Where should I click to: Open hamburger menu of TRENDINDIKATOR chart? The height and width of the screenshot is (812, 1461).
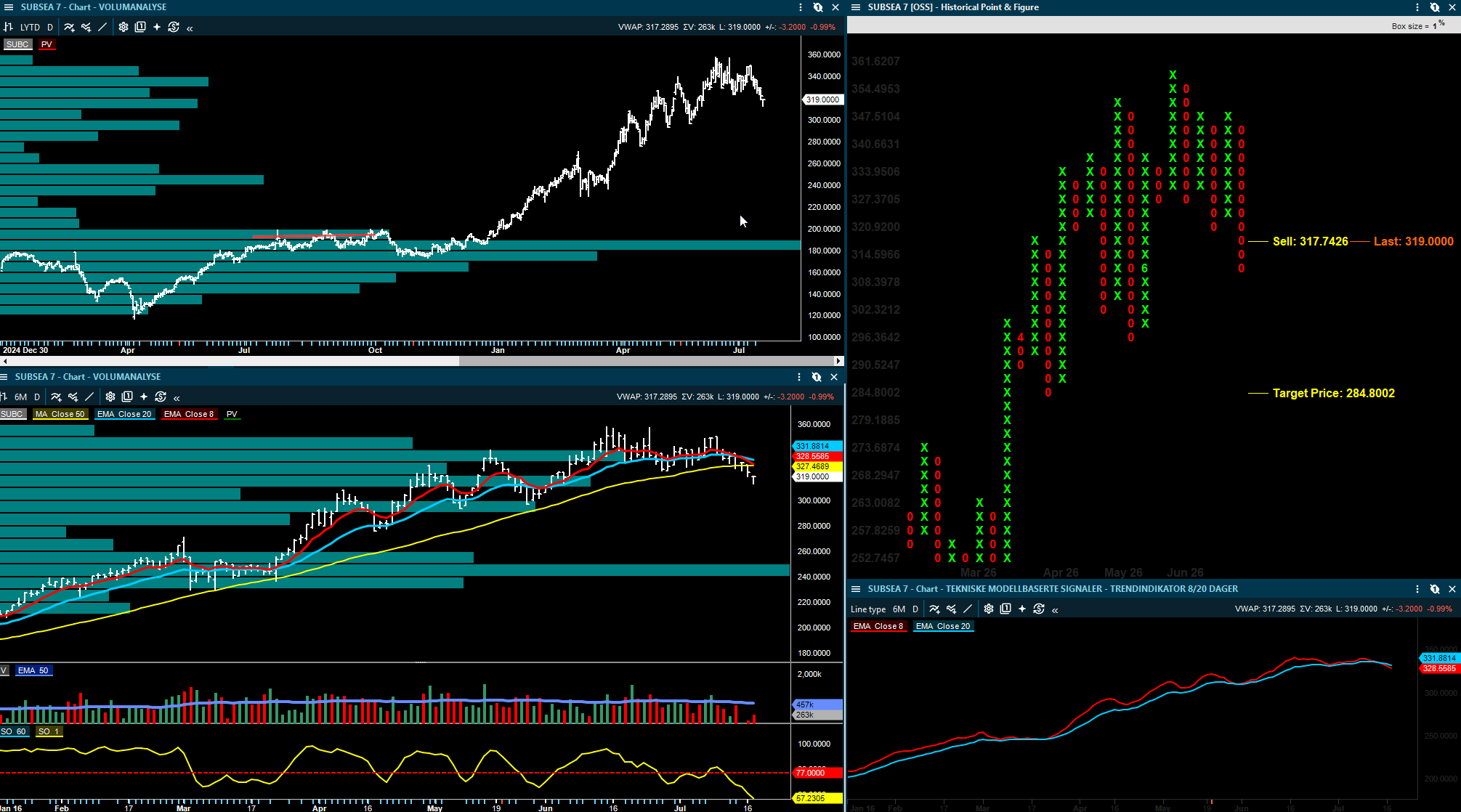coord(856,589)
